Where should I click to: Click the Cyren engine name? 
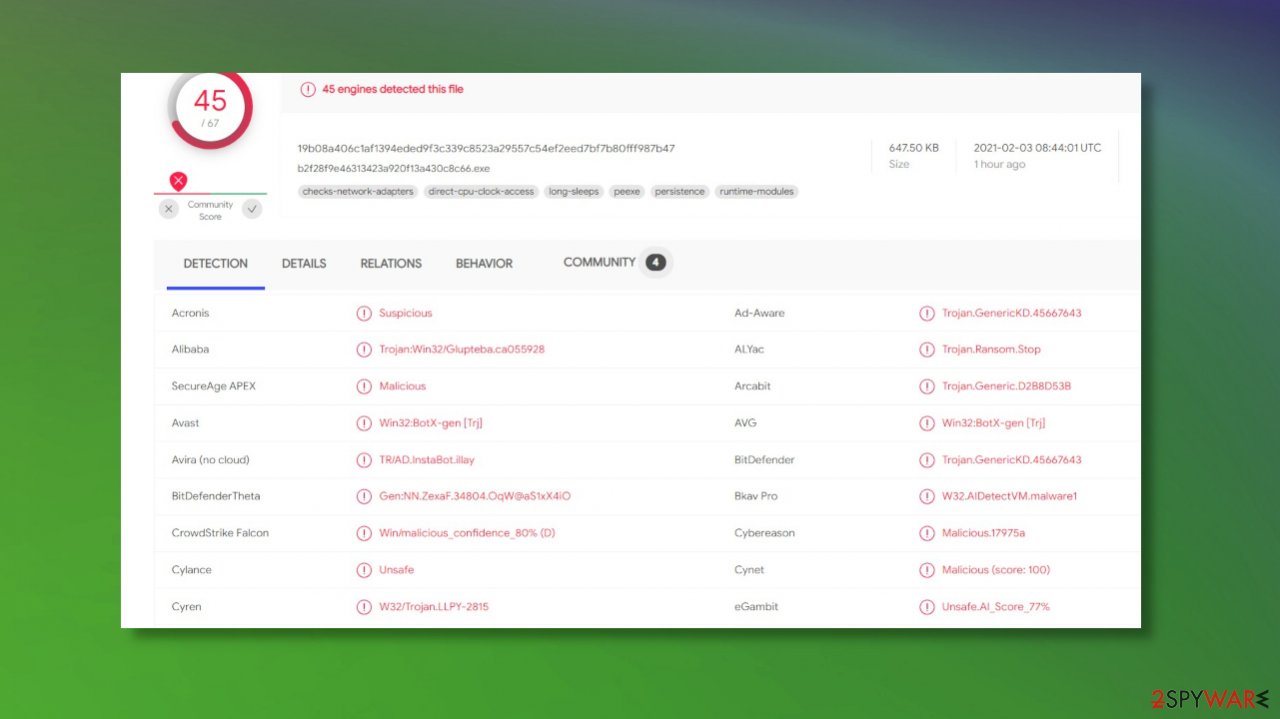coord(187,606)
